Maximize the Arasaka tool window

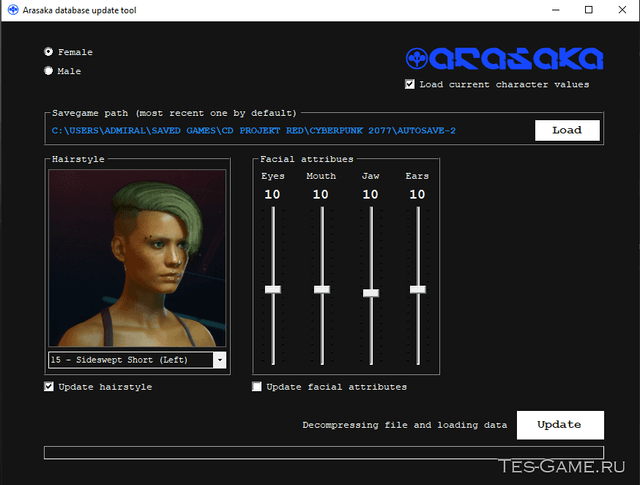pos(589,10)
